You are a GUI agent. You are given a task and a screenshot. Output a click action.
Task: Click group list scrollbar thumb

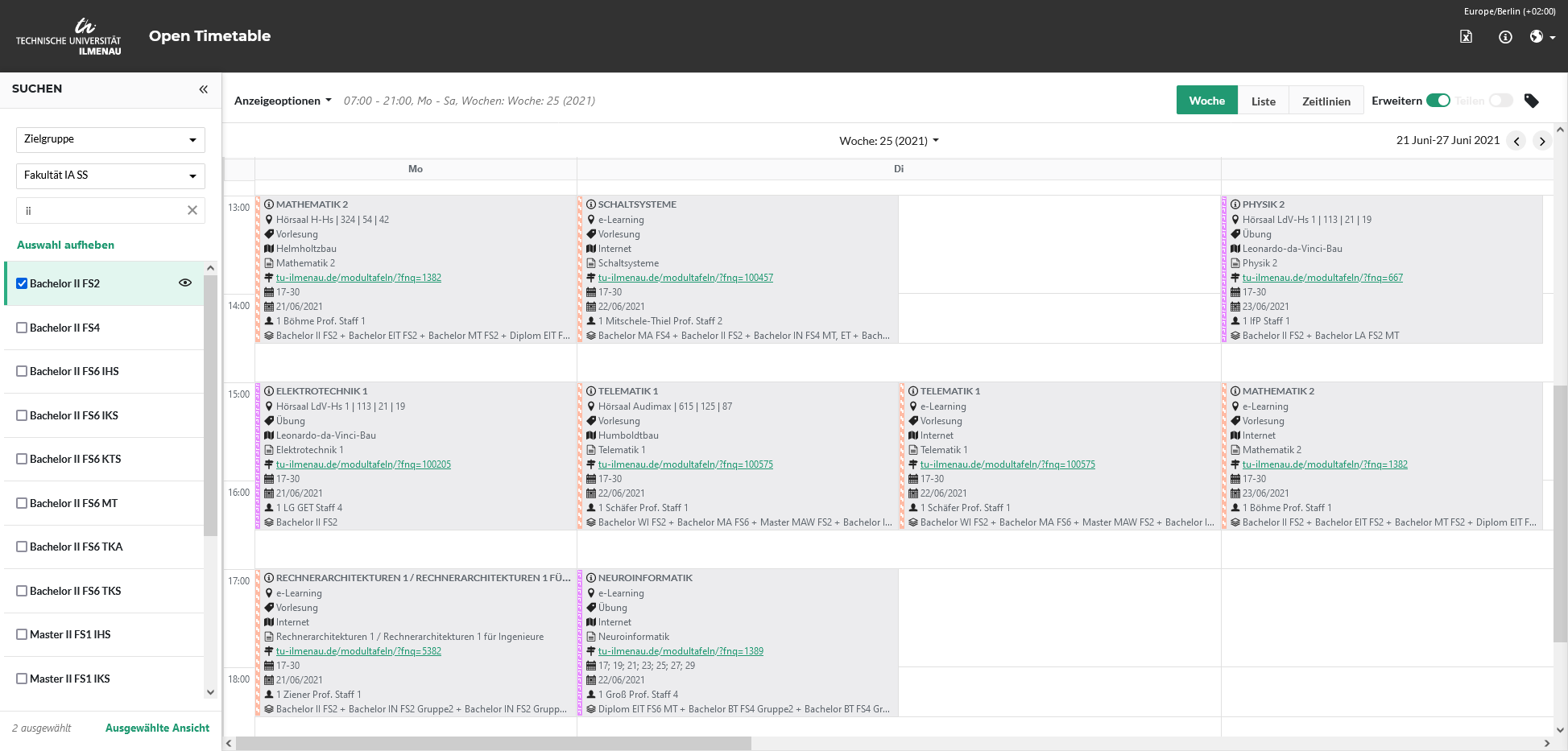tap(211, 405)
